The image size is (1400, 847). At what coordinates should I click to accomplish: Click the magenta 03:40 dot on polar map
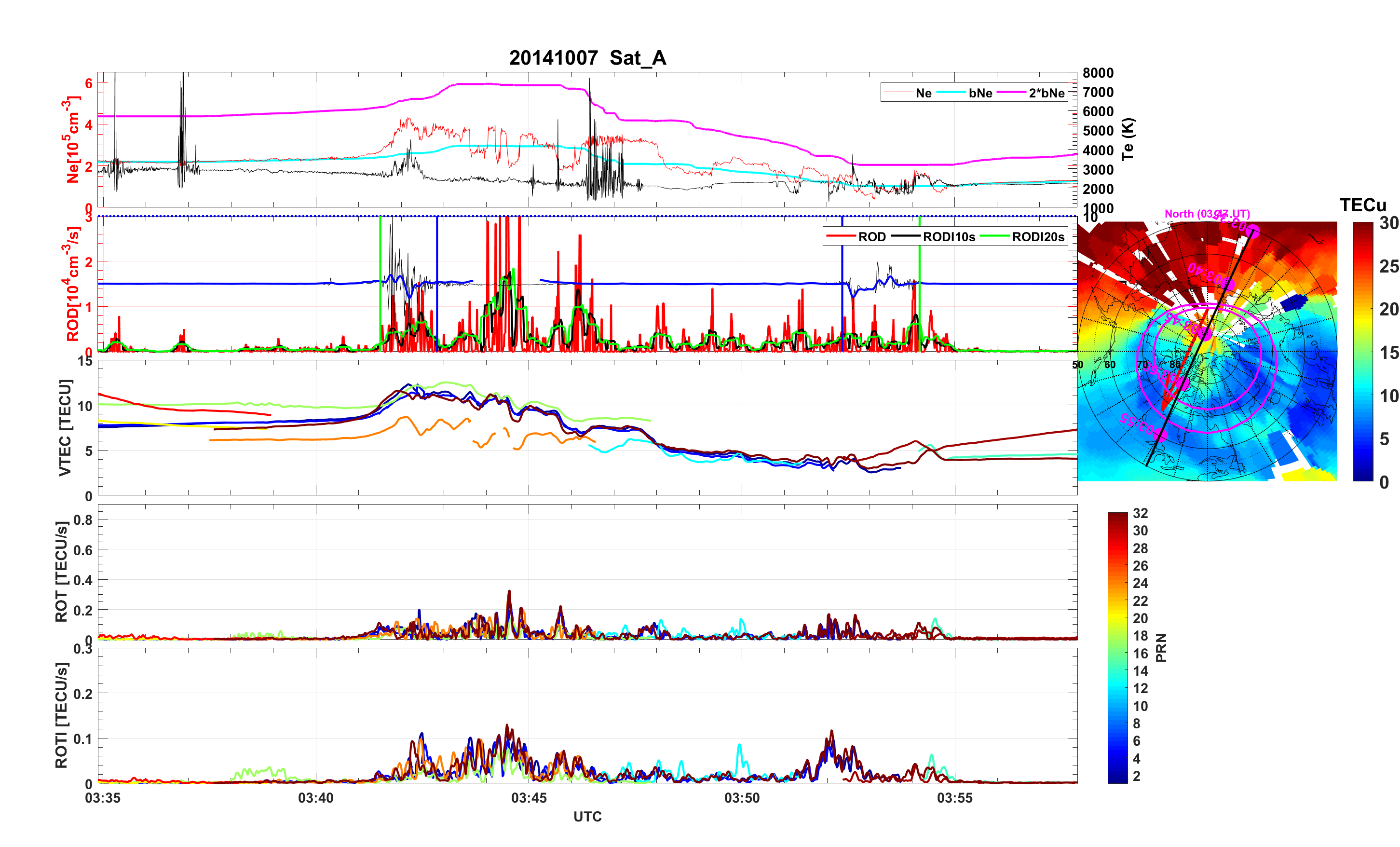coord(1228,284)
